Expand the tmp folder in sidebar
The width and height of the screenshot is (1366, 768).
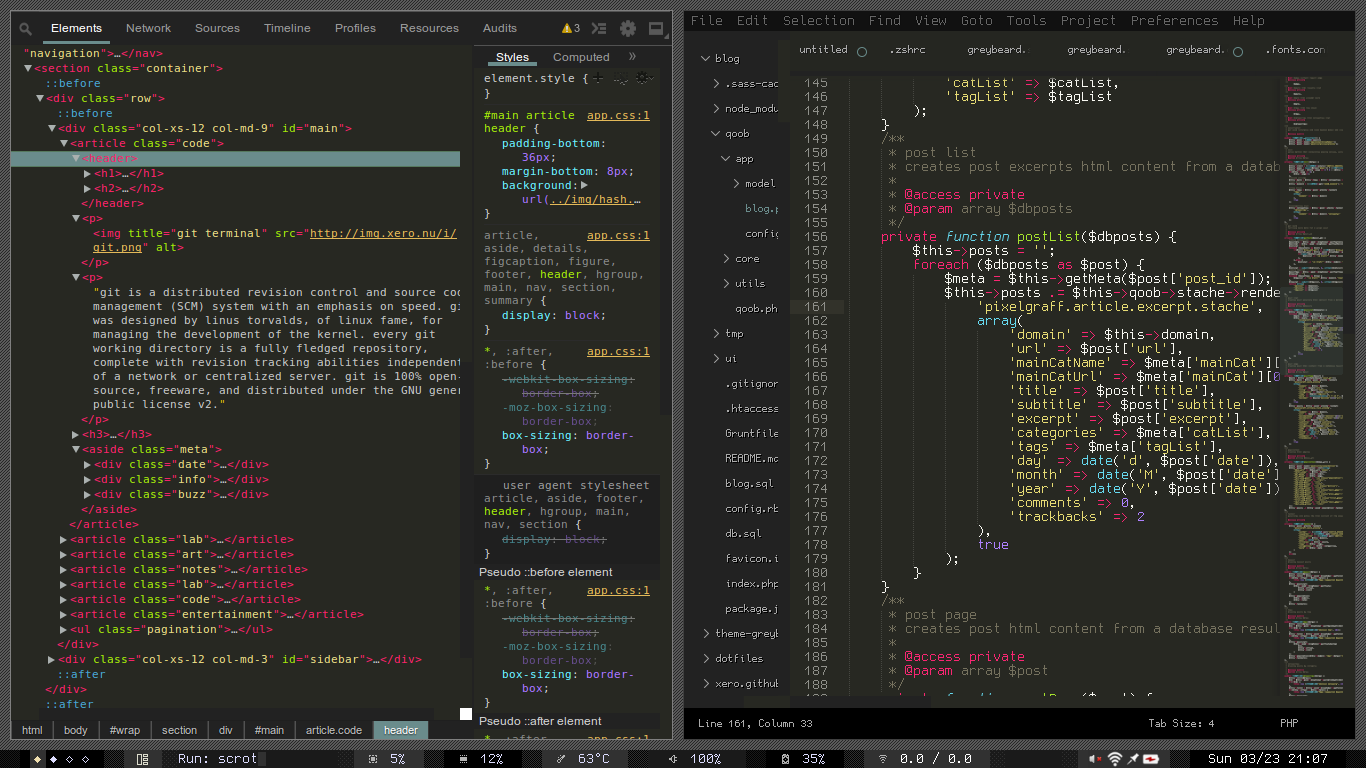(716, 334)
